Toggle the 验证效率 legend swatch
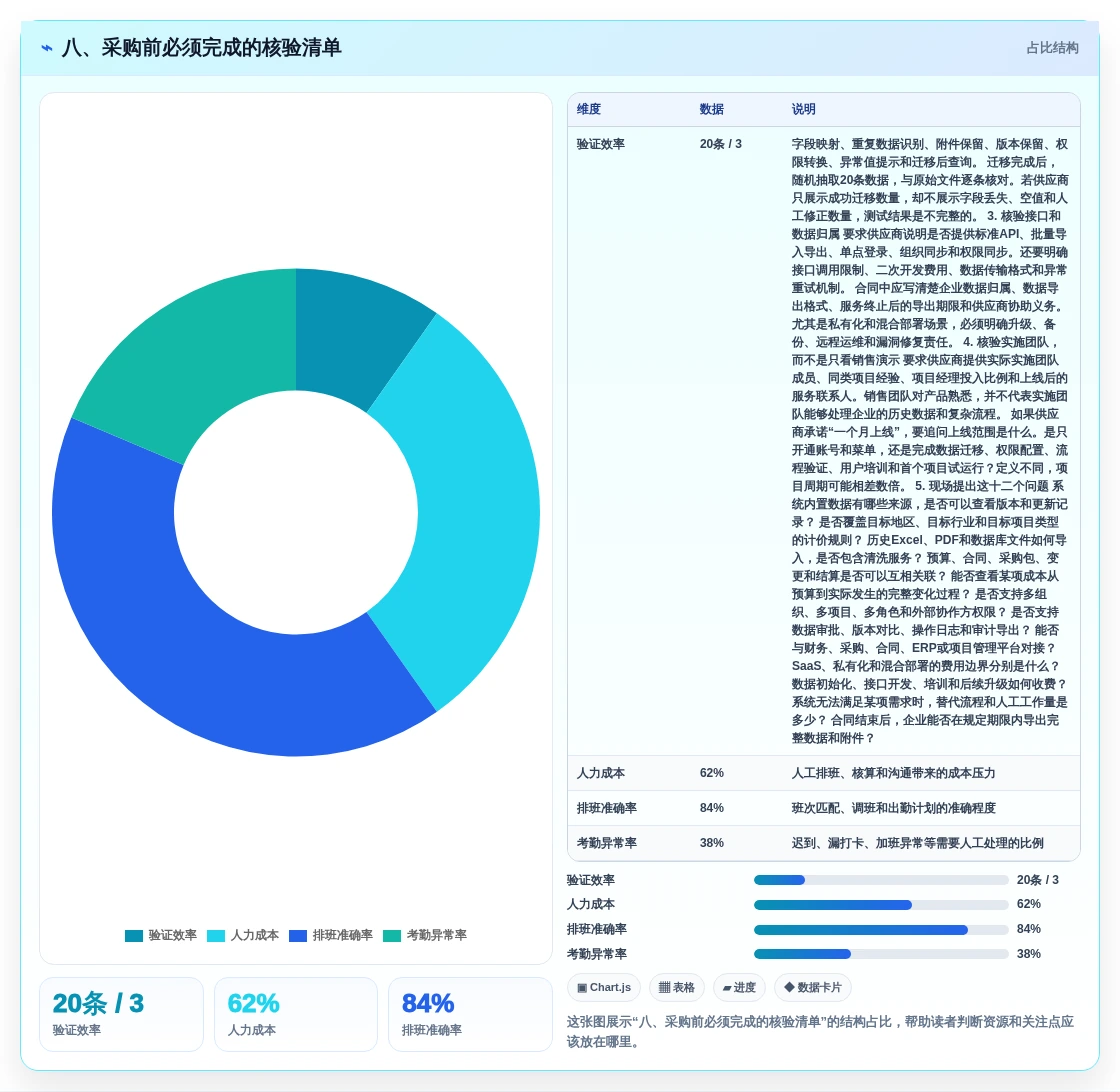 tap(134, 936)
